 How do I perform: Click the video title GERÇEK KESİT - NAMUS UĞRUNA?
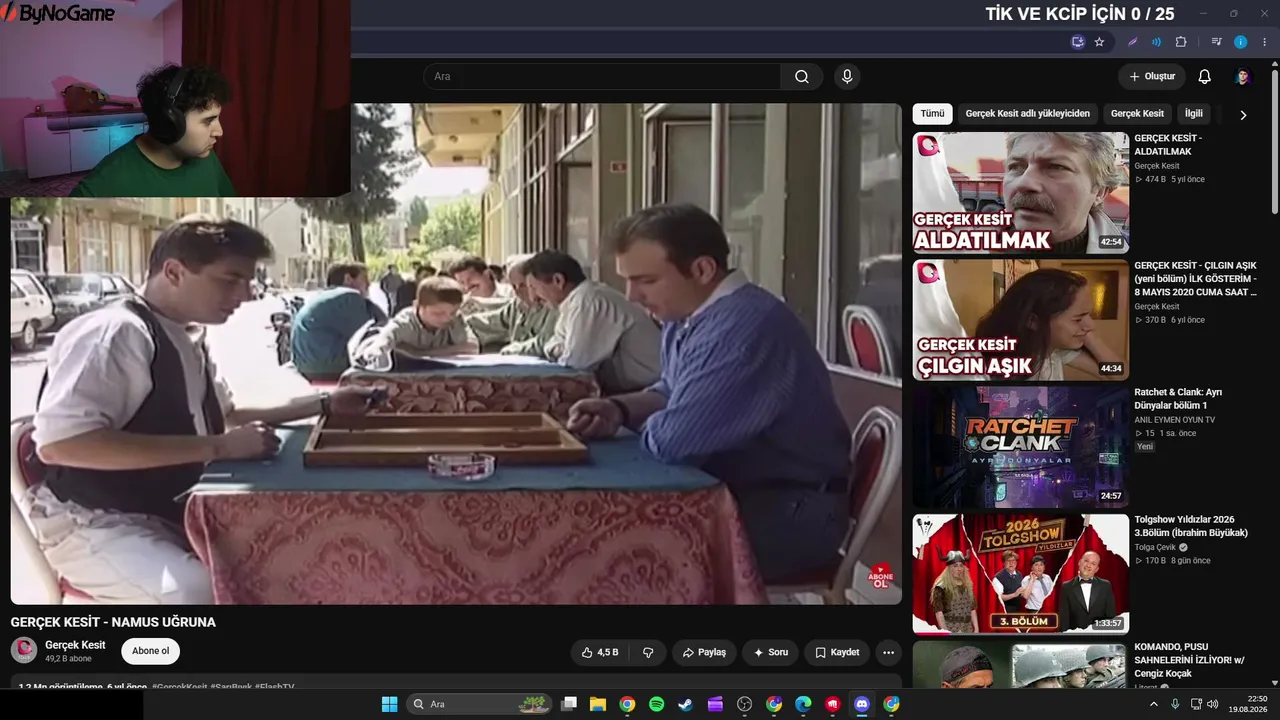point(113,622)
